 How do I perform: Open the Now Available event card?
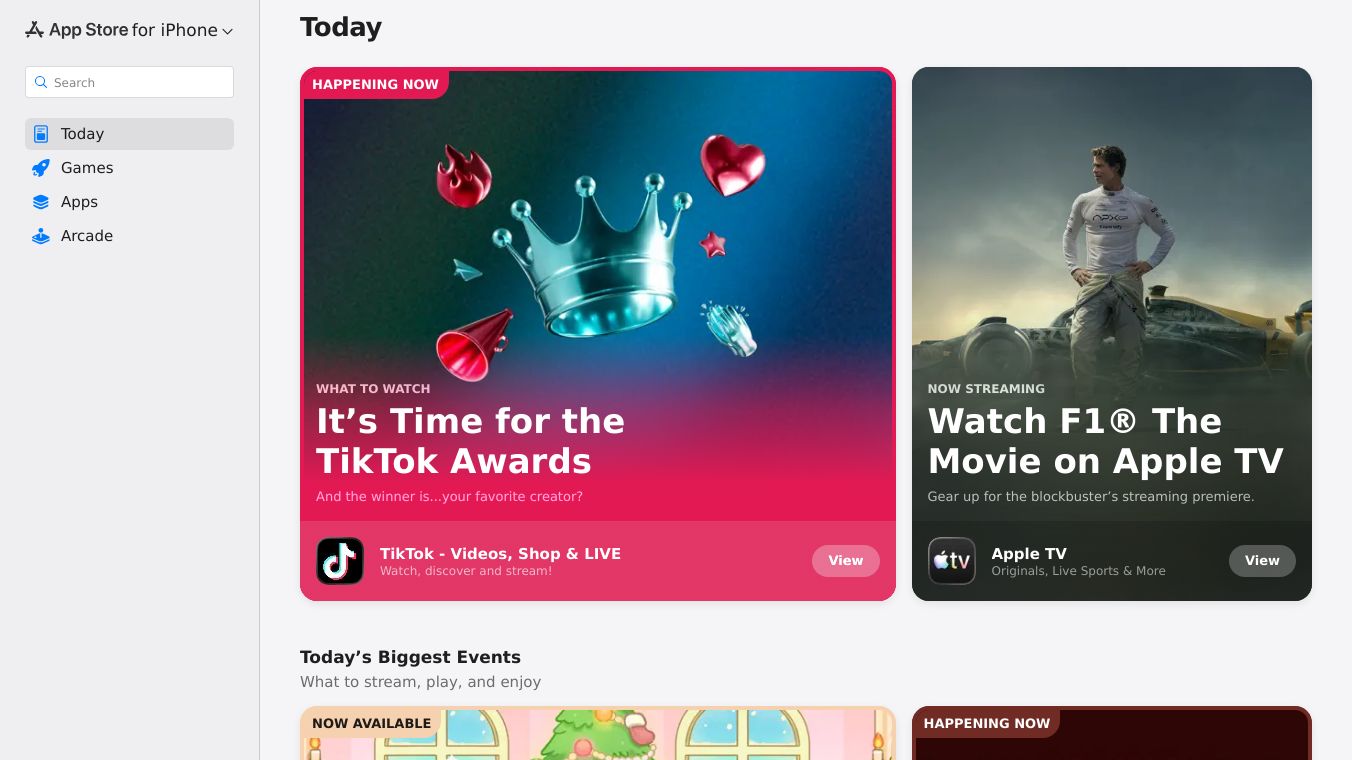tap(598, 733)
